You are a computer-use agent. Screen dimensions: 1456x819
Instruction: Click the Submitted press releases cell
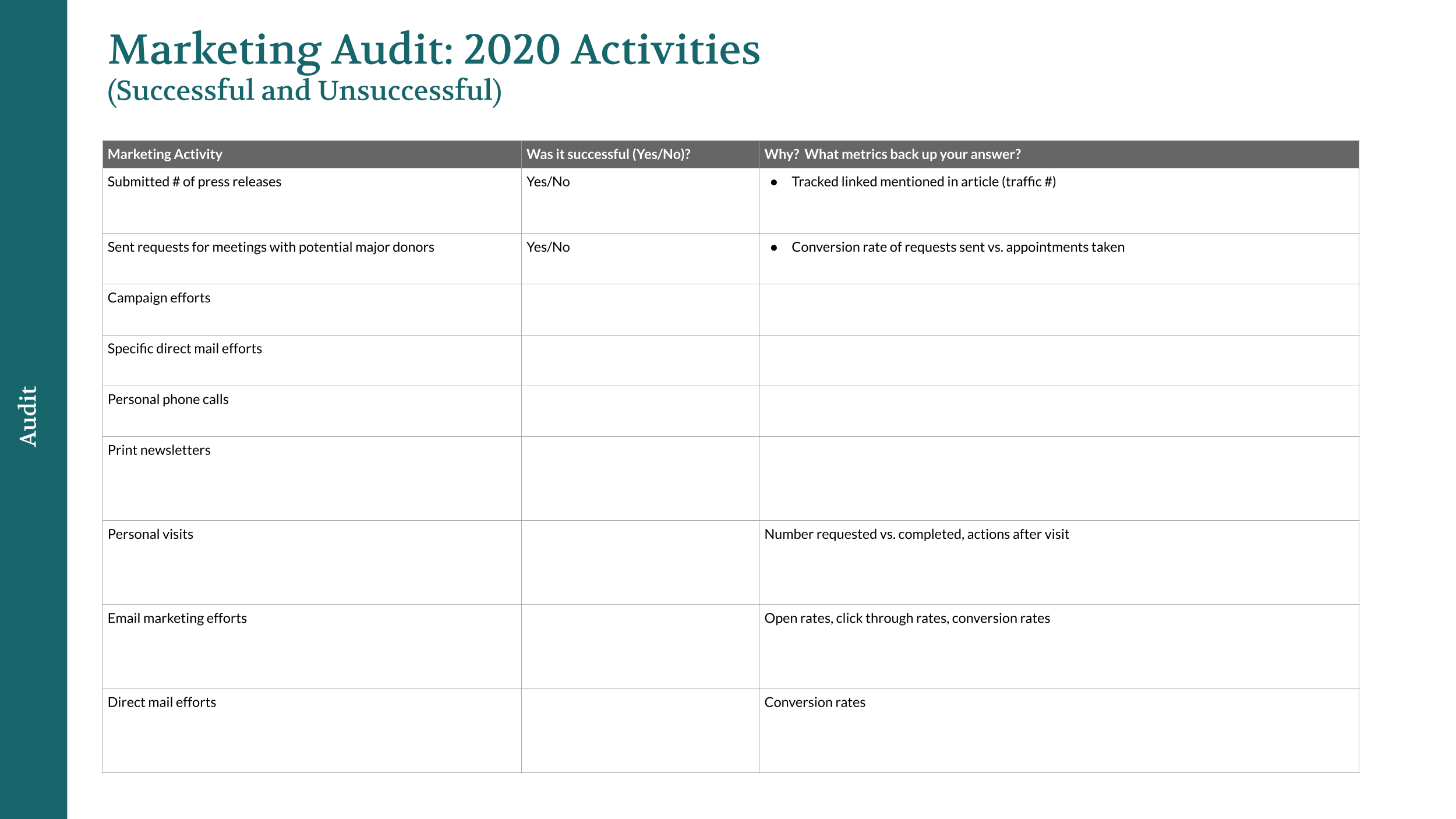[195, 182]
